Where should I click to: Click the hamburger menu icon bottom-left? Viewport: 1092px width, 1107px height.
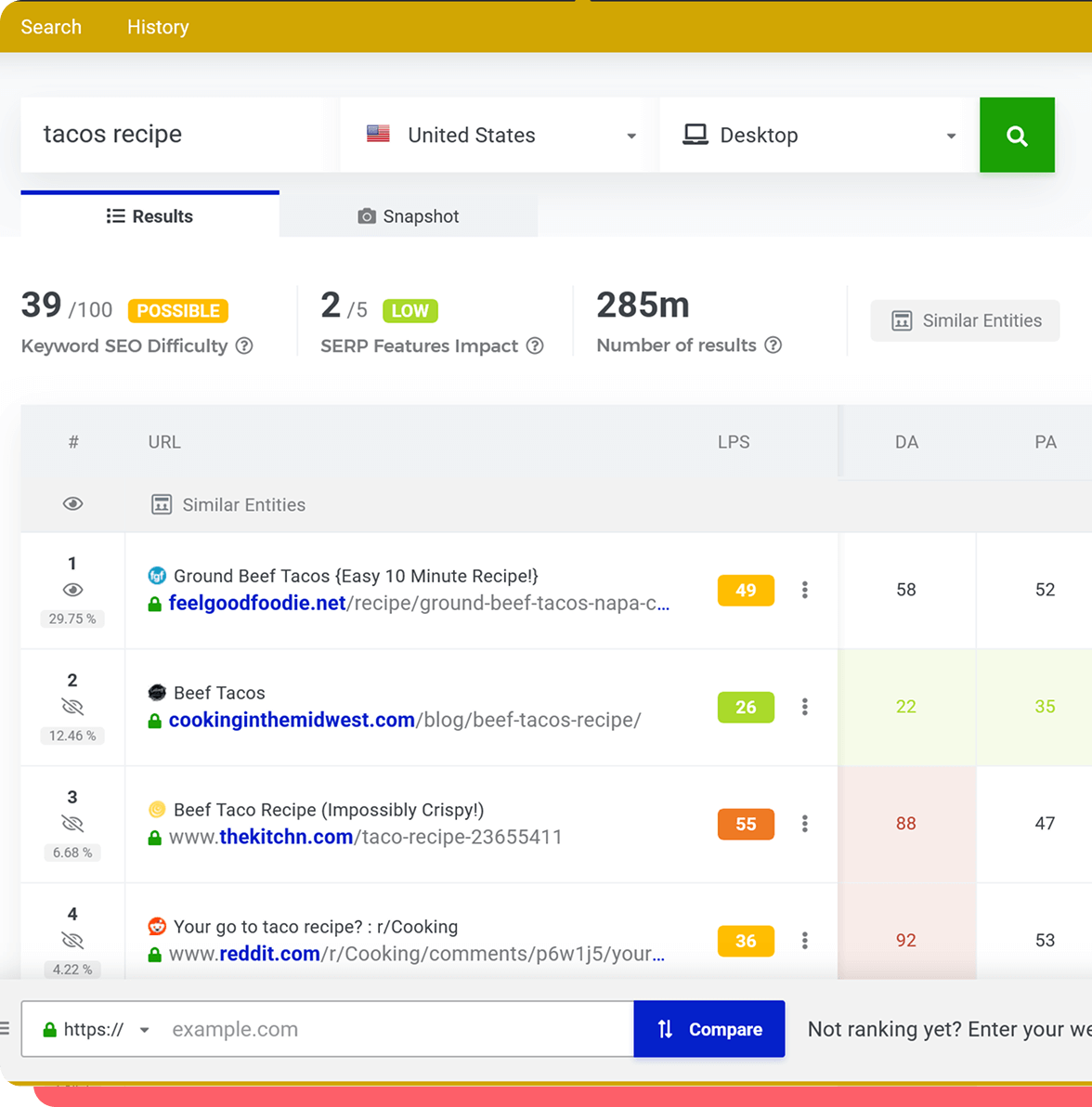point(5,1029)
